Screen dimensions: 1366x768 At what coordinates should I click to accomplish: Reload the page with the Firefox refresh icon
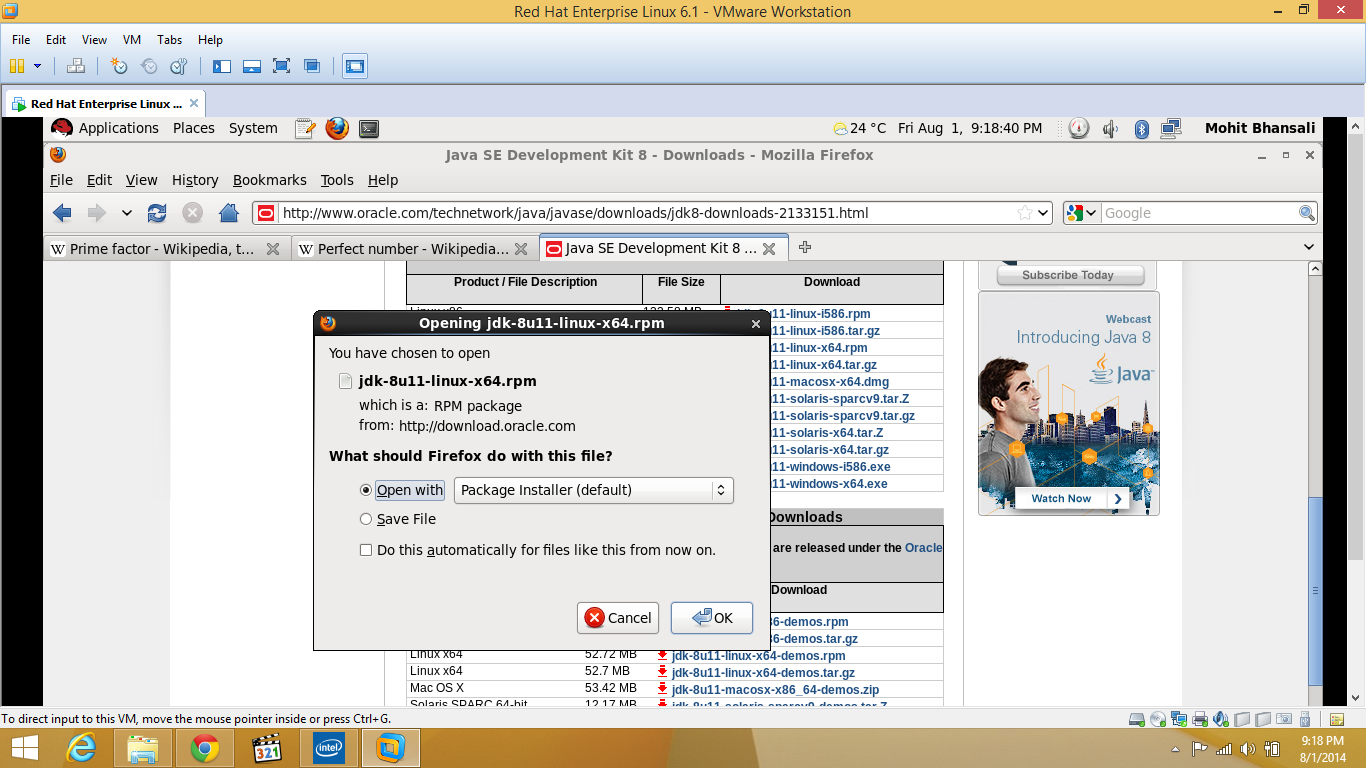pos(157,212)
